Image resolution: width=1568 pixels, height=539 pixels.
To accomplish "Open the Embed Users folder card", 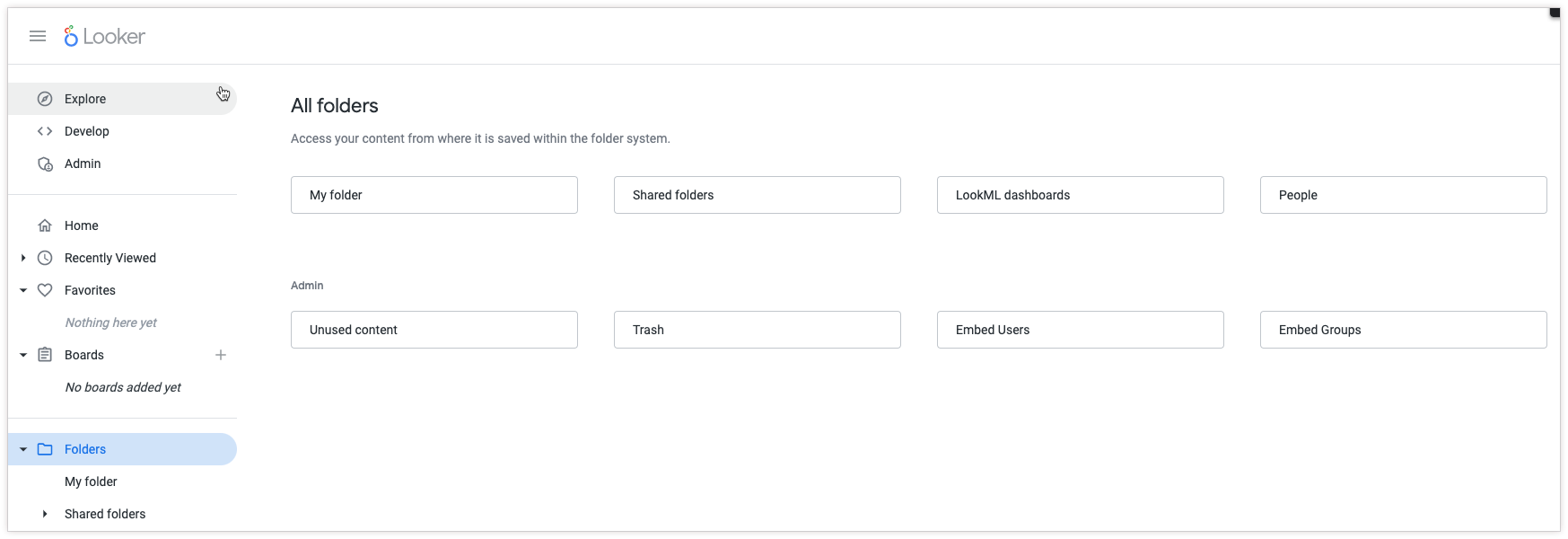I will 1080,330.
